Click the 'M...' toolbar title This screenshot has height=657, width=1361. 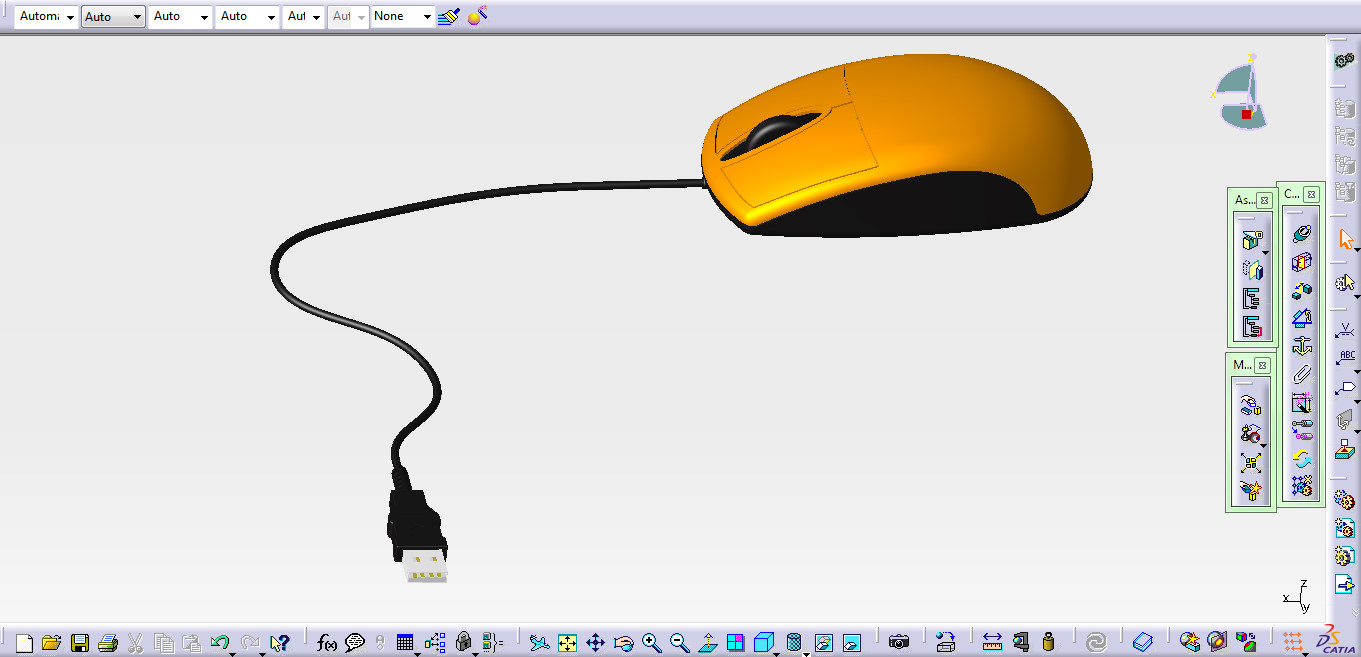pyautogui.click(x=1242, y=365)
